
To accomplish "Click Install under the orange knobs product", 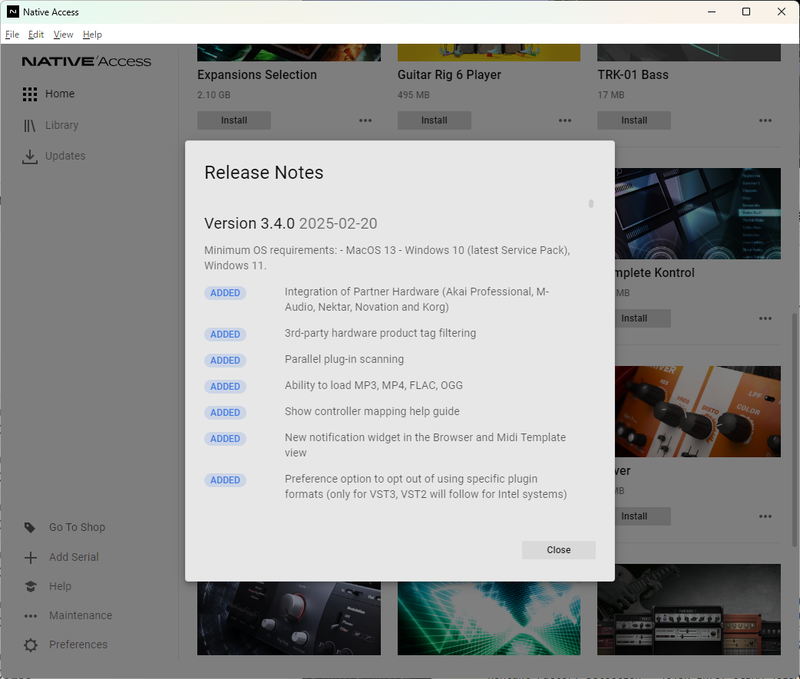I will tap(643, 517).
